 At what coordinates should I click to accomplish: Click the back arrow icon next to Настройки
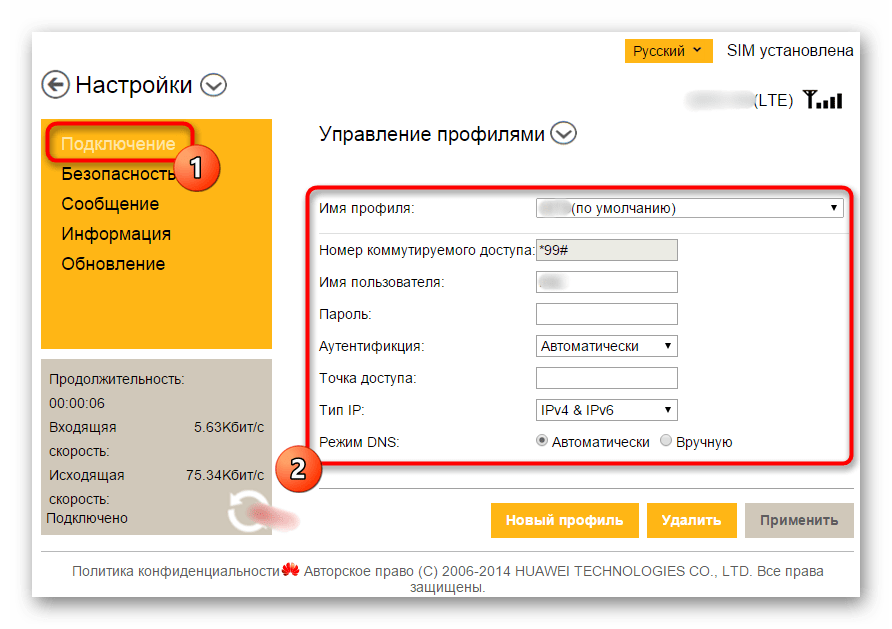pos(55,85)
